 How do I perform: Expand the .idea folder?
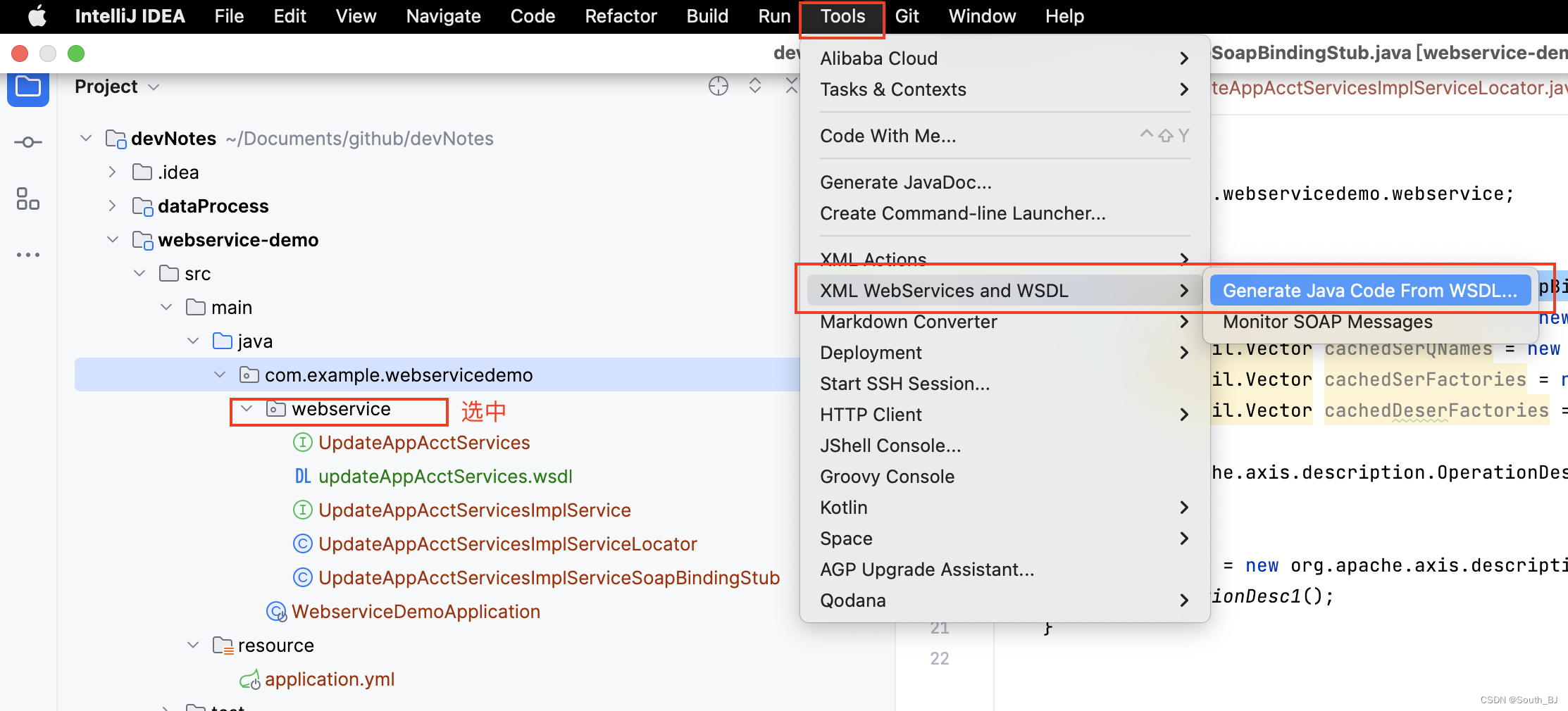[113, 172]
